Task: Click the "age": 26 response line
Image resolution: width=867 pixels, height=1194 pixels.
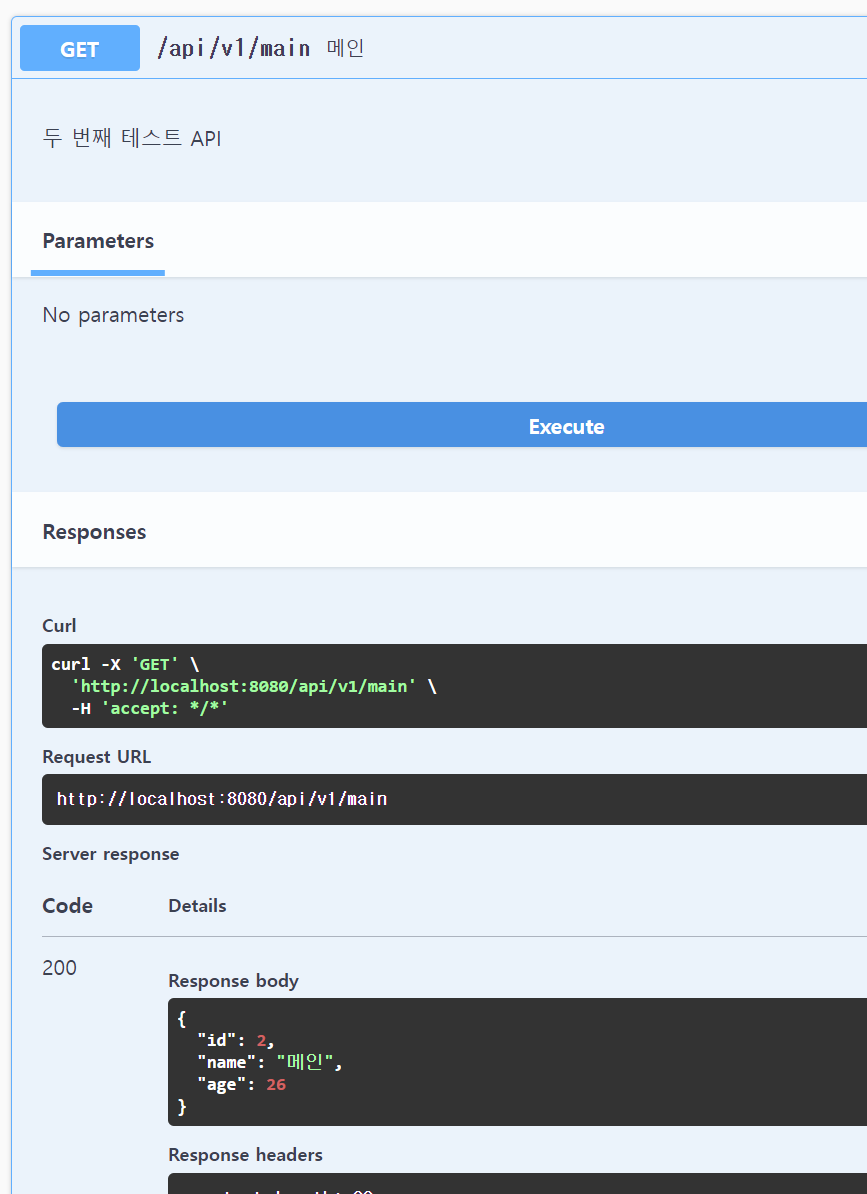Action: (241, 1084)
